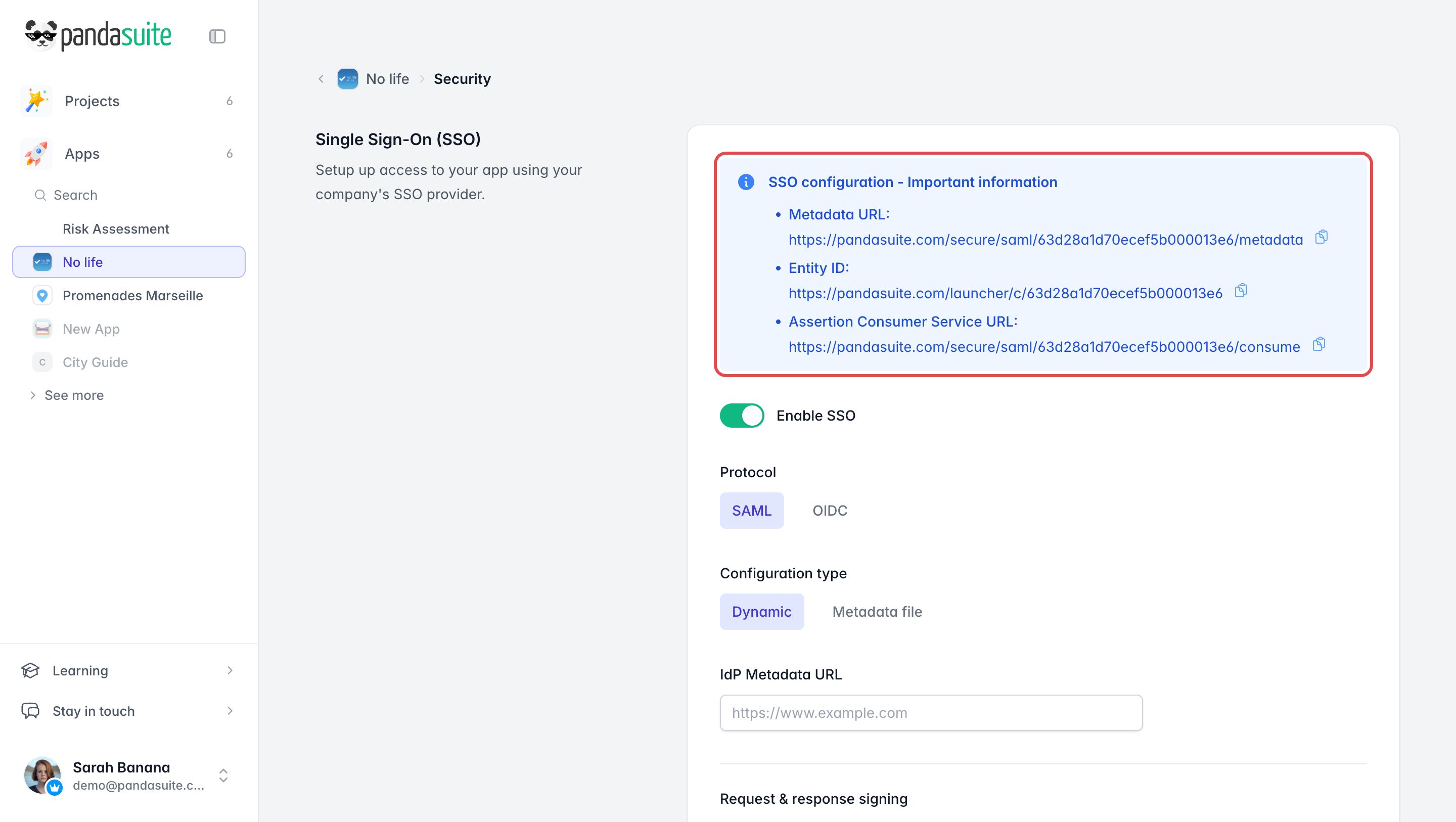Click the Stay in touch chat icon
Screen dimensions: 1456x822
coord(30,711)
